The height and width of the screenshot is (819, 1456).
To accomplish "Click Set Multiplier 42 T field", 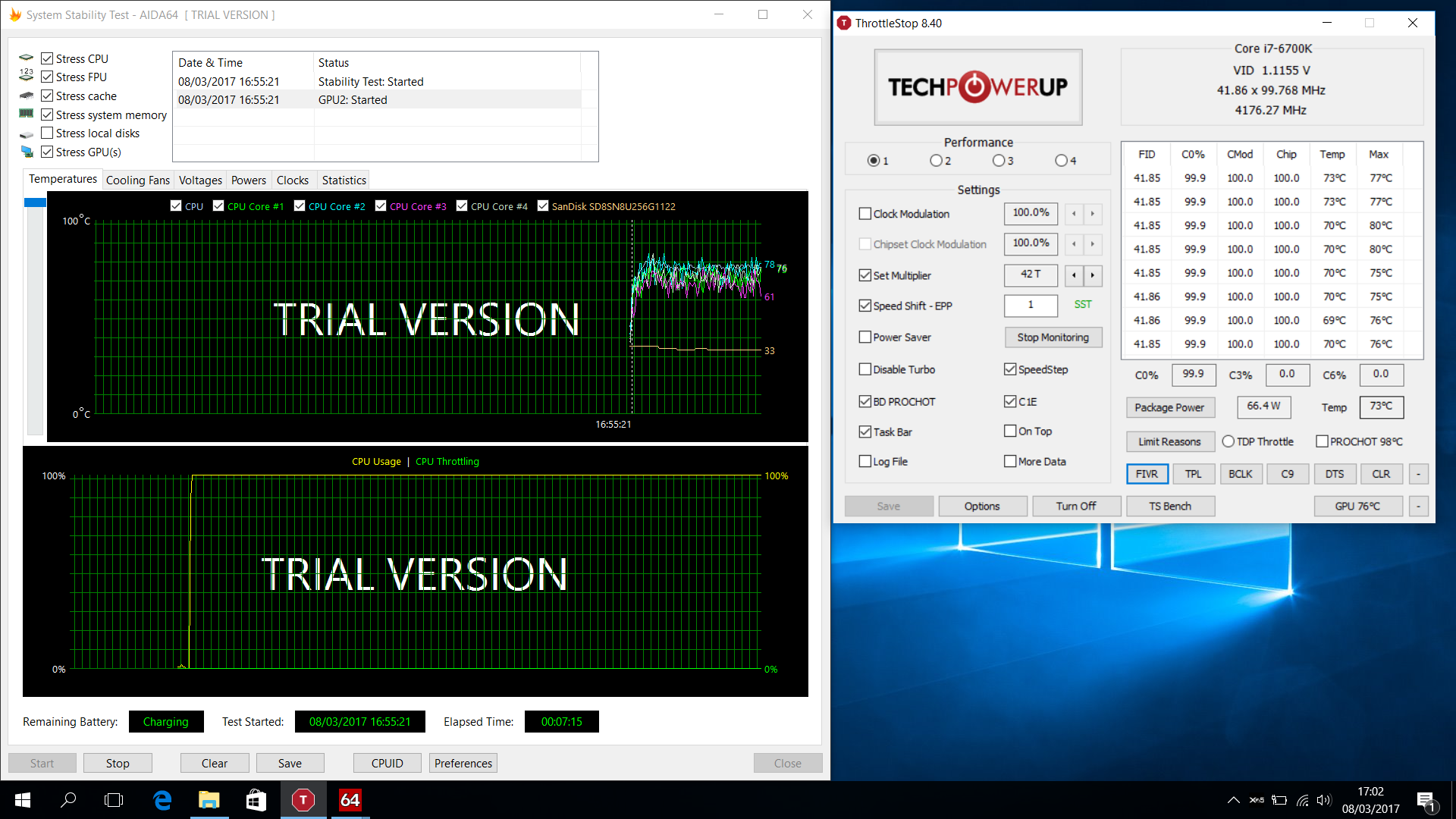I will [x=1031, y=275].
